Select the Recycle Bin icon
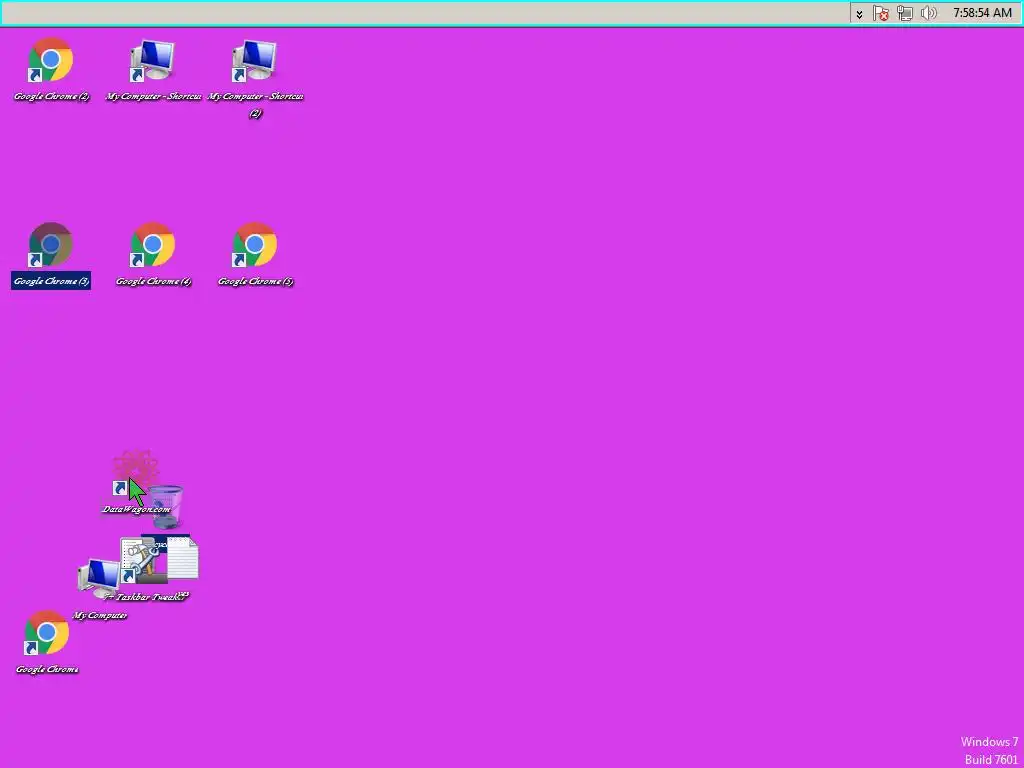1024x768 pixels. [167, 507]
